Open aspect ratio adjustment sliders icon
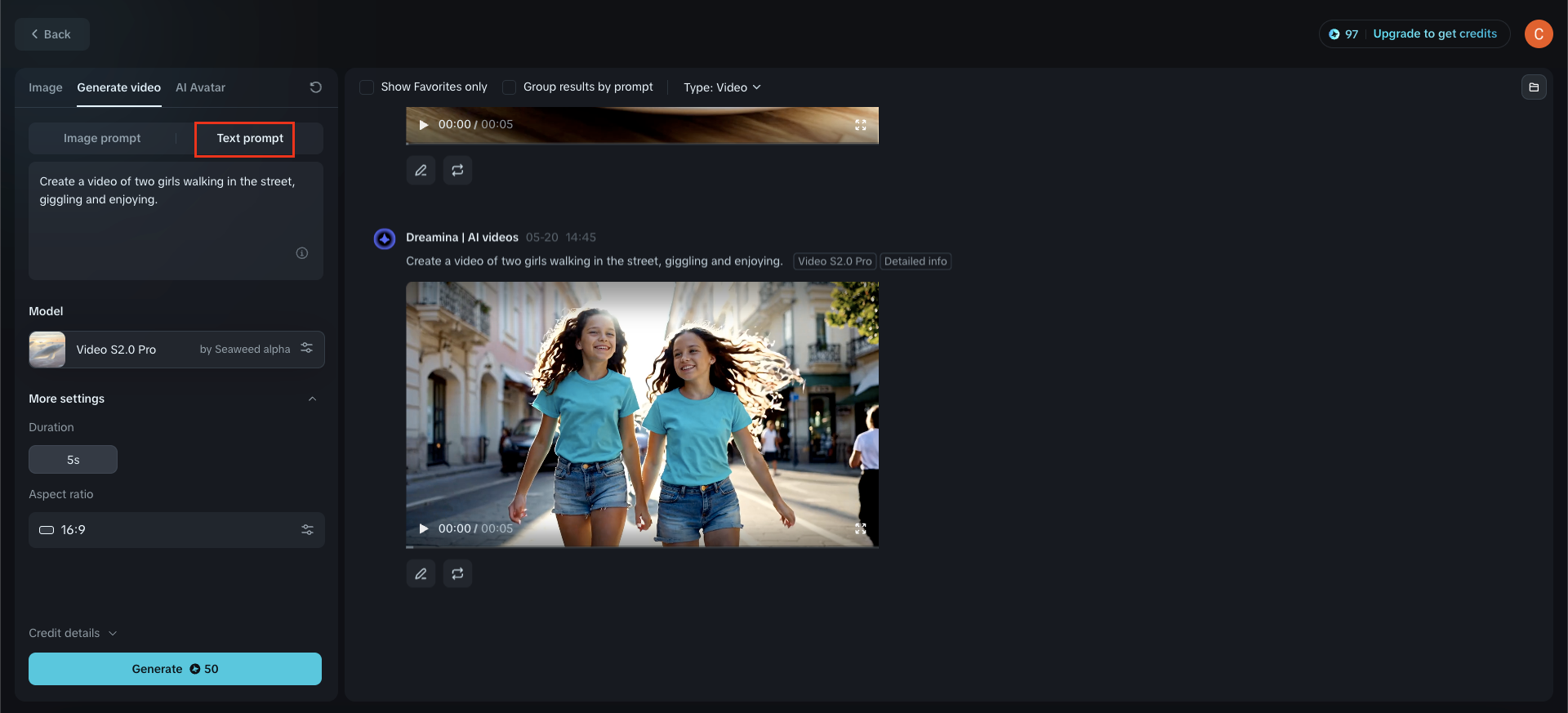Screen dimensions: 1568x713 [307, 530]
